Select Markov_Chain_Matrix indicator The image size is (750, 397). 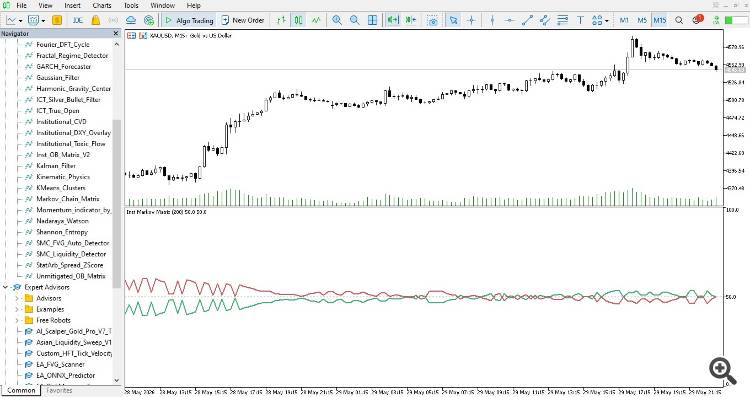click(67, 199)
